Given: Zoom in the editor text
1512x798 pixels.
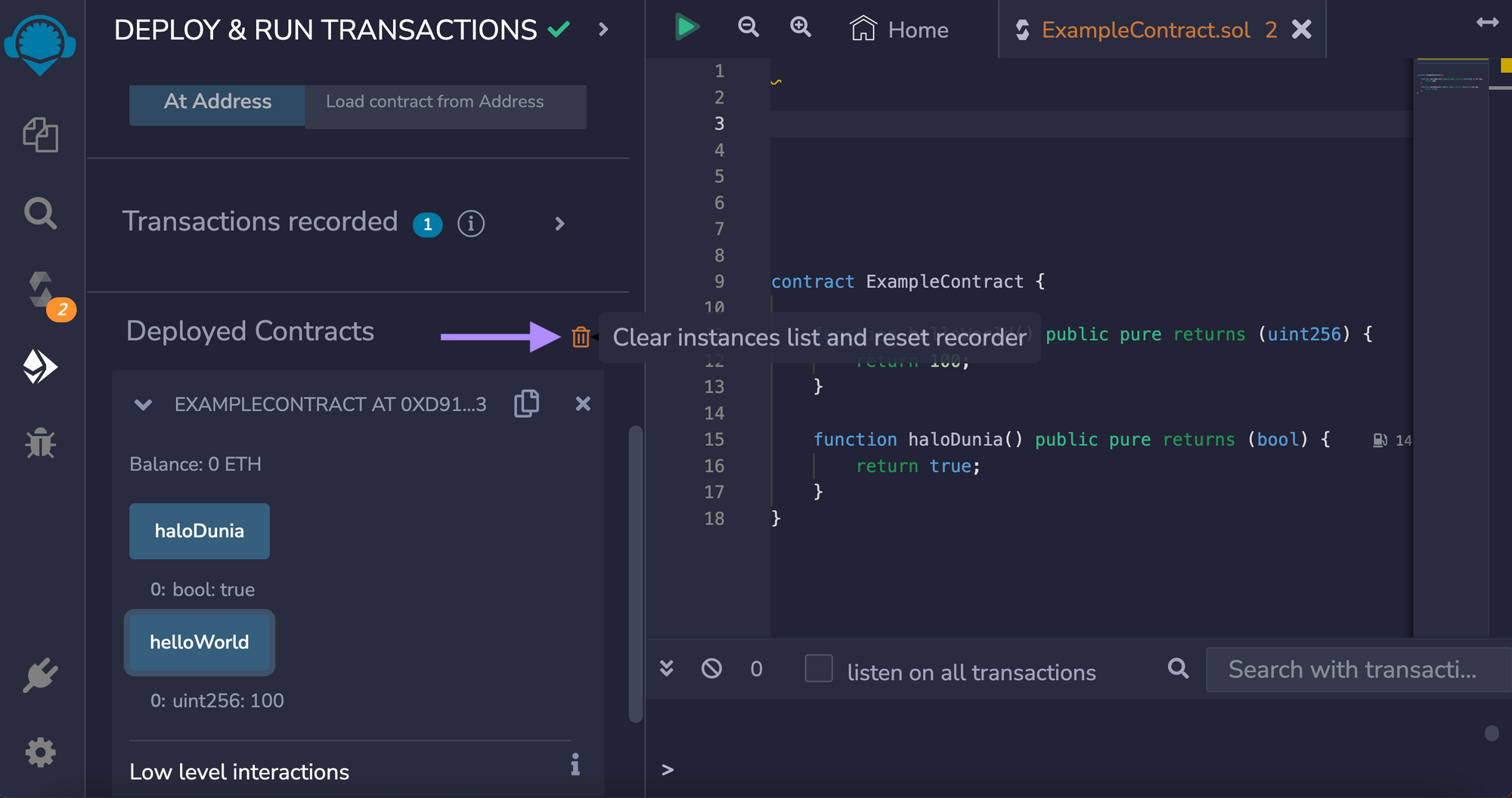Looking at the screenshot, I should [x=801, y=27].
